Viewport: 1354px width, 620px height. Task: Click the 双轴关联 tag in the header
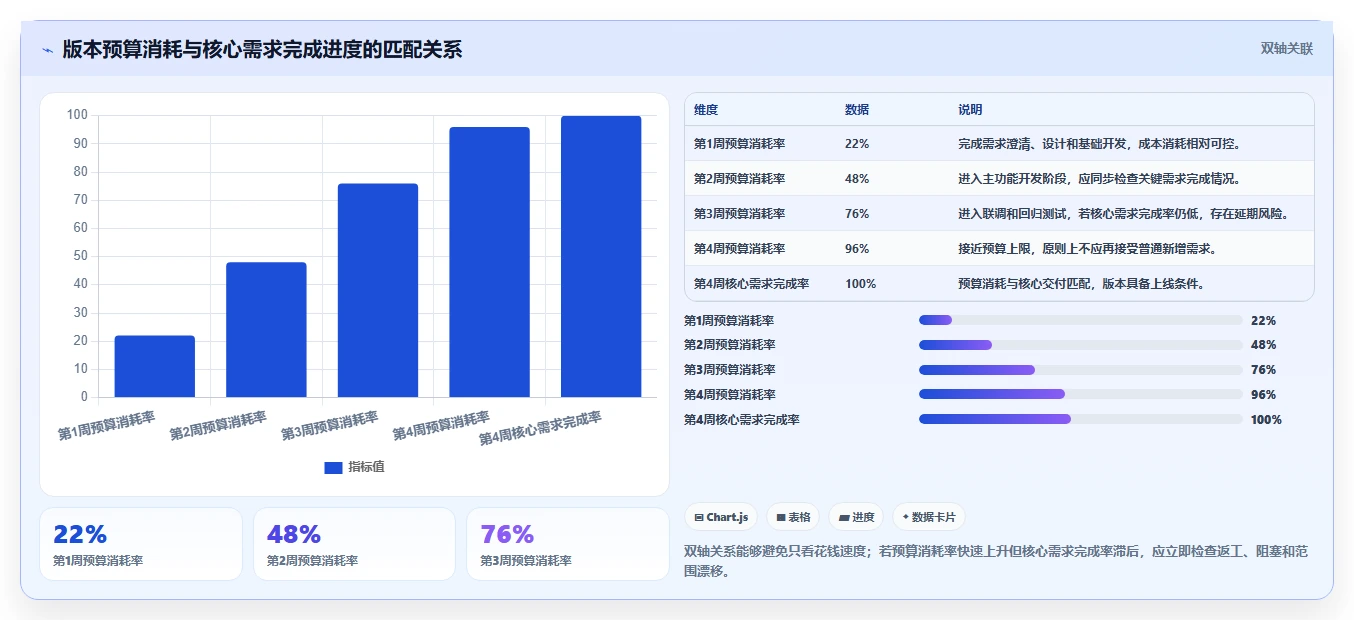click(x=1286, y=48)
